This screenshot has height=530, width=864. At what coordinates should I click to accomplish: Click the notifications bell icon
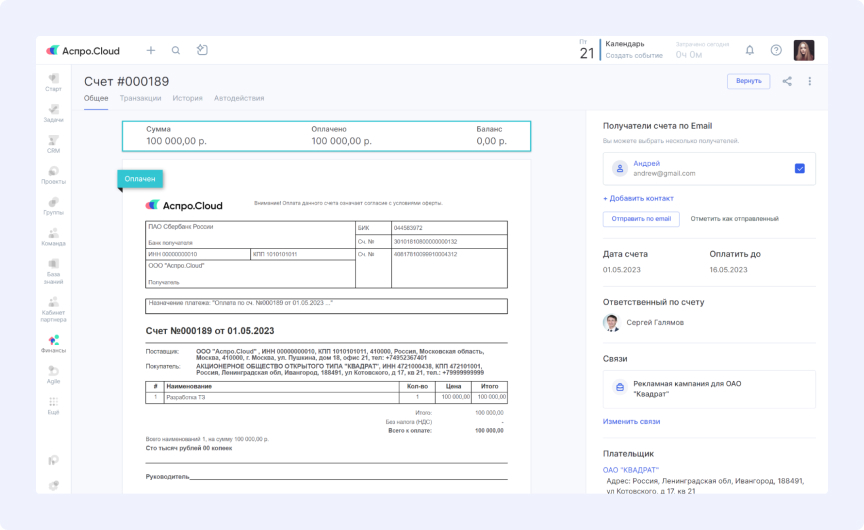coord(750,50)
